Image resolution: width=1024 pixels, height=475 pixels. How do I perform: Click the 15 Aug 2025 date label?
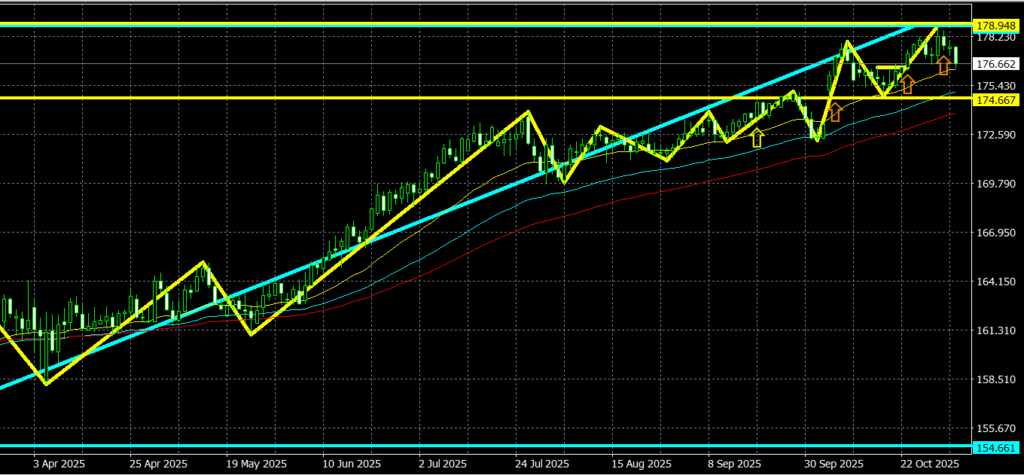click(640, 464)
